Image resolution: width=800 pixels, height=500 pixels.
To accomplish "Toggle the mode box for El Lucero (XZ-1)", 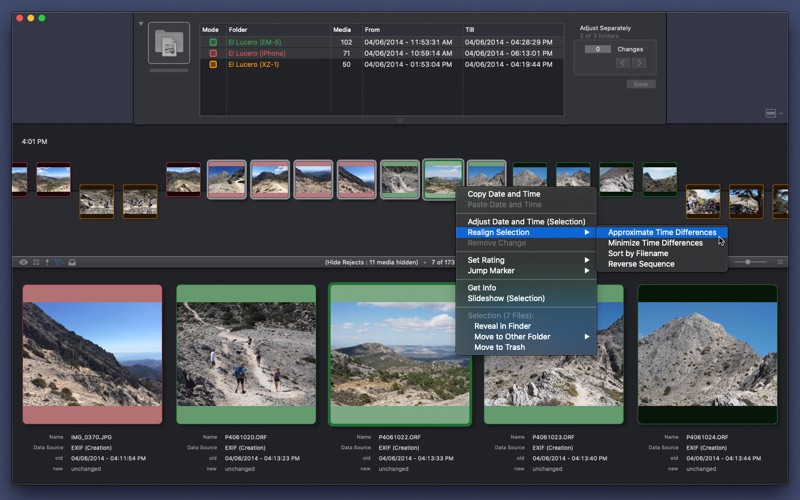I will click(x=212, y=64).
